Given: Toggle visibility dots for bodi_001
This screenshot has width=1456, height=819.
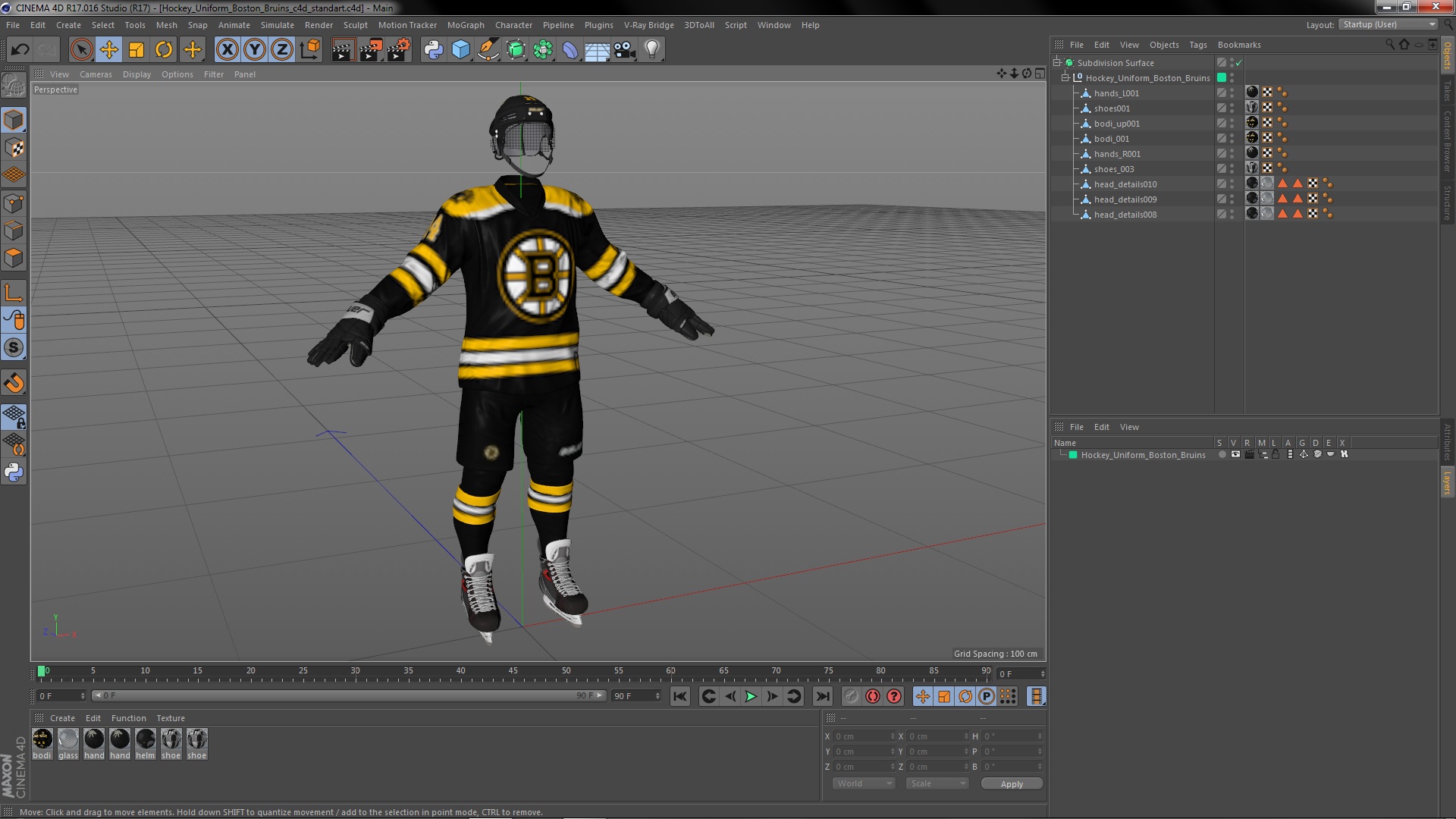Looking at the screenshot, I should (1232, 138).
